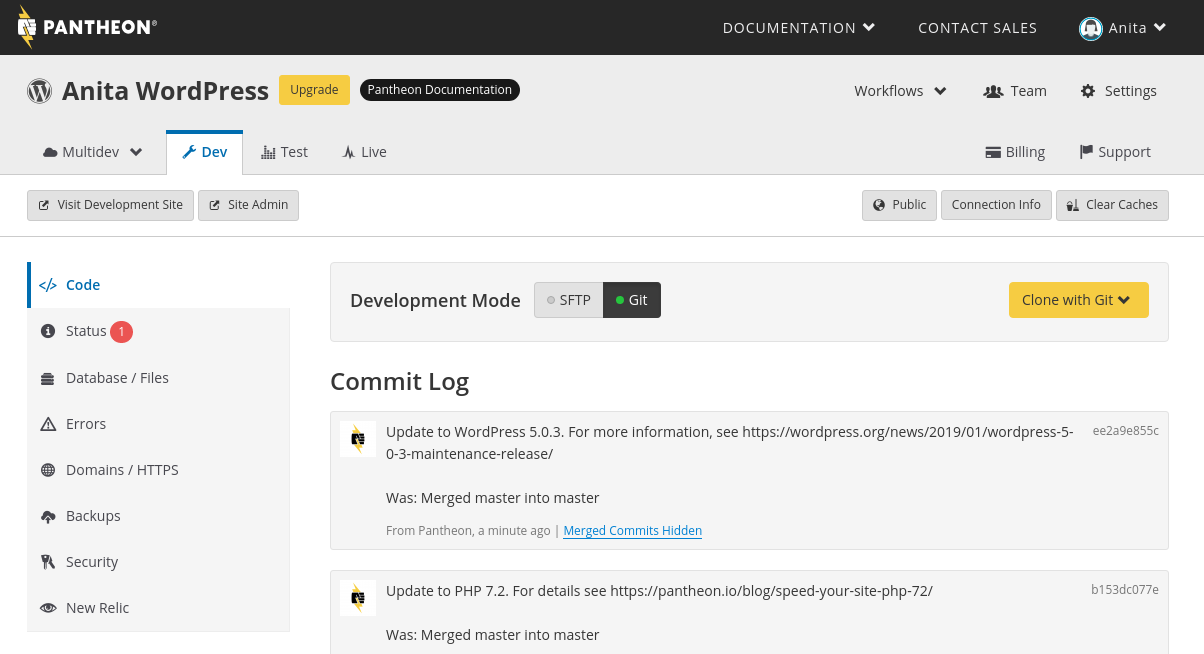1204x654 pixels.
Task: Open the Clone with Git dropdown
Action: [x=1079, y=300]
